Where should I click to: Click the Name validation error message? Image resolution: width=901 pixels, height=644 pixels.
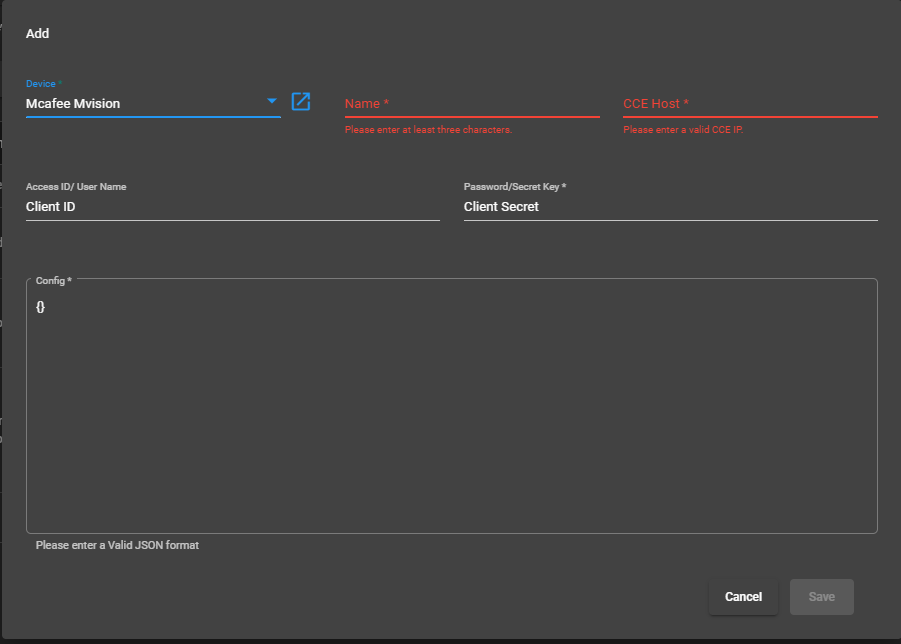(430, 129)
